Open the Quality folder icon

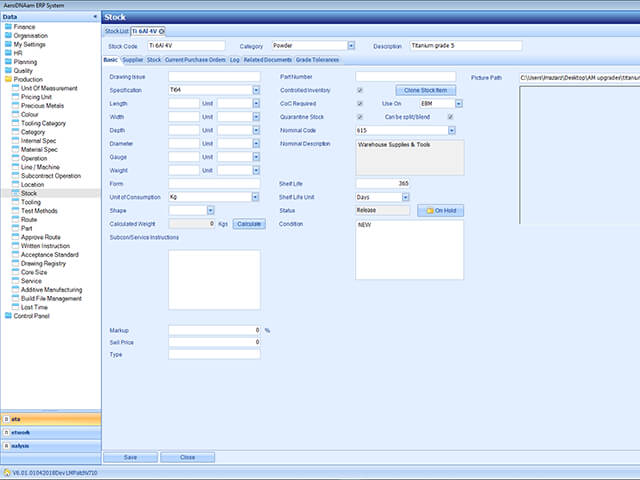click(8, 71)
